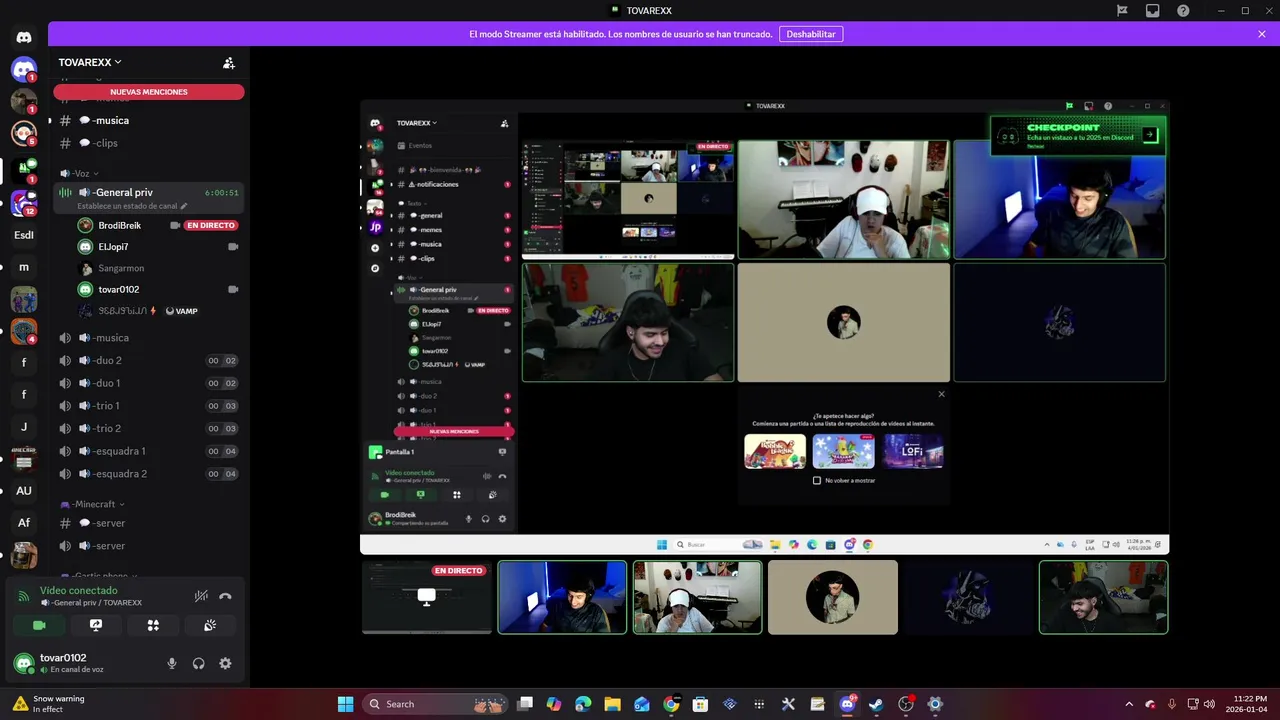Start an activity button
Image resolution: width=1280 pixels, height=720 pixels.
[x=153, y=625]
